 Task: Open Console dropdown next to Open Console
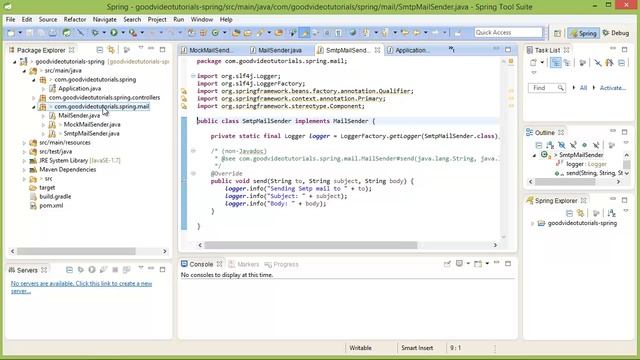[x=487, y=264]
